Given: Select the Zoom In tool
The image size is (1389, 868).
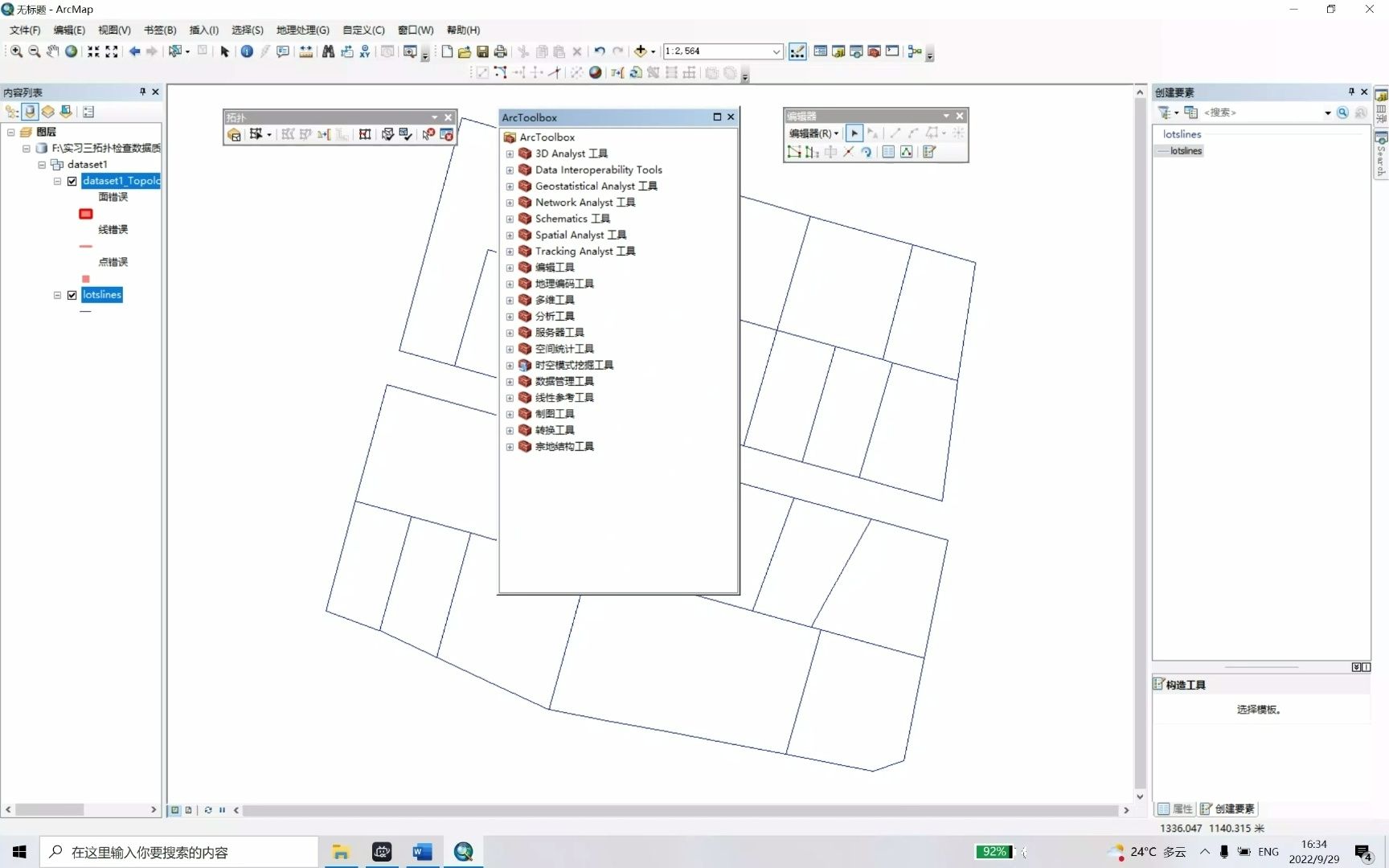Looking at the screenshot, I should coord(15,51).
